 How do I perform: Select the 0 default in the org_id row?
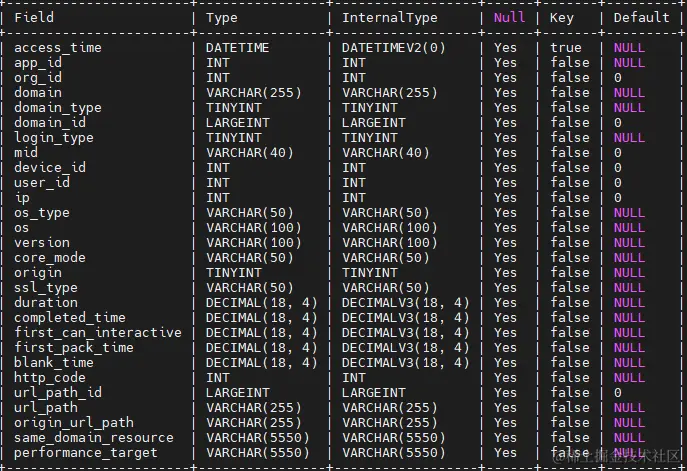pyautogui.click(x=618, y=78)
